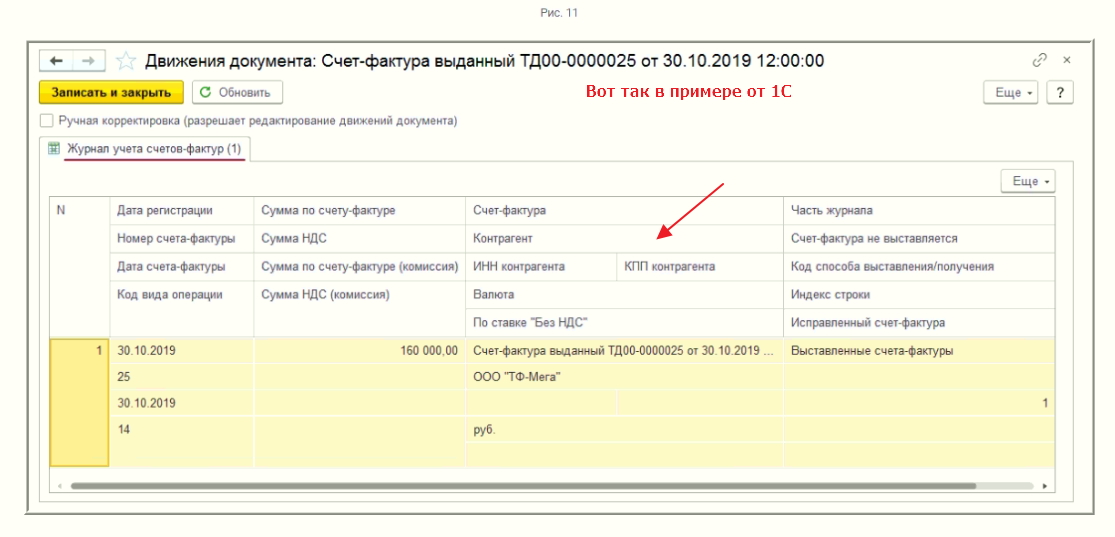
Task: Switch to Журнал учета счетов-фактур tab
Action: pos(154,149)
